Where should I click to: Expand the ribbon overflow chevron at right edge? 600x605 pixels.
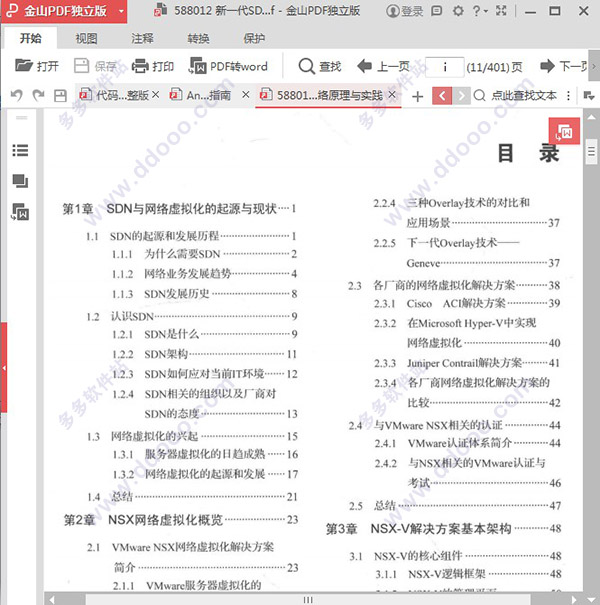(x=594, y=66)
